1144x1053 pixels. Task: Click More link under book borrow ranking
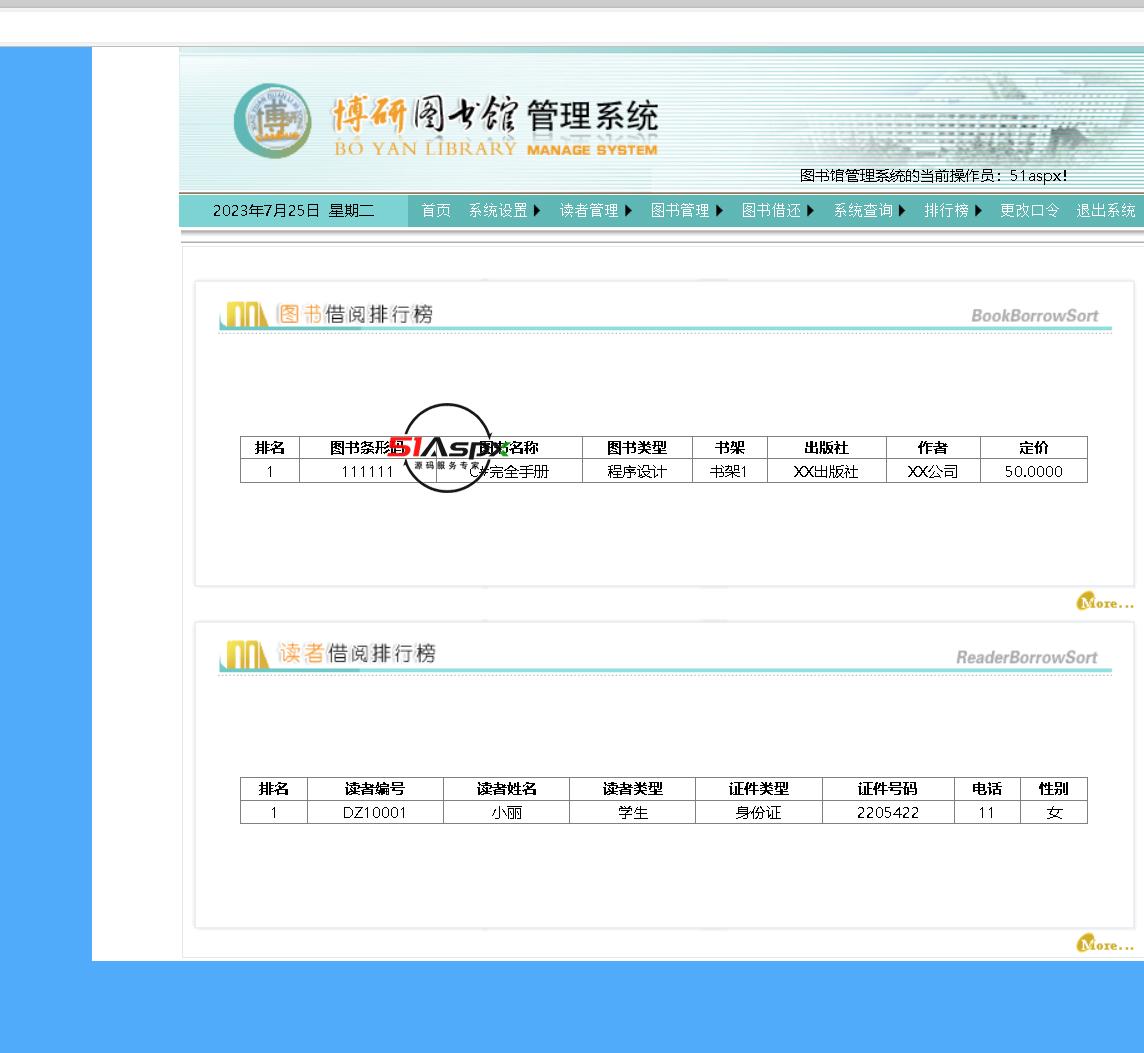point(1105,602)
